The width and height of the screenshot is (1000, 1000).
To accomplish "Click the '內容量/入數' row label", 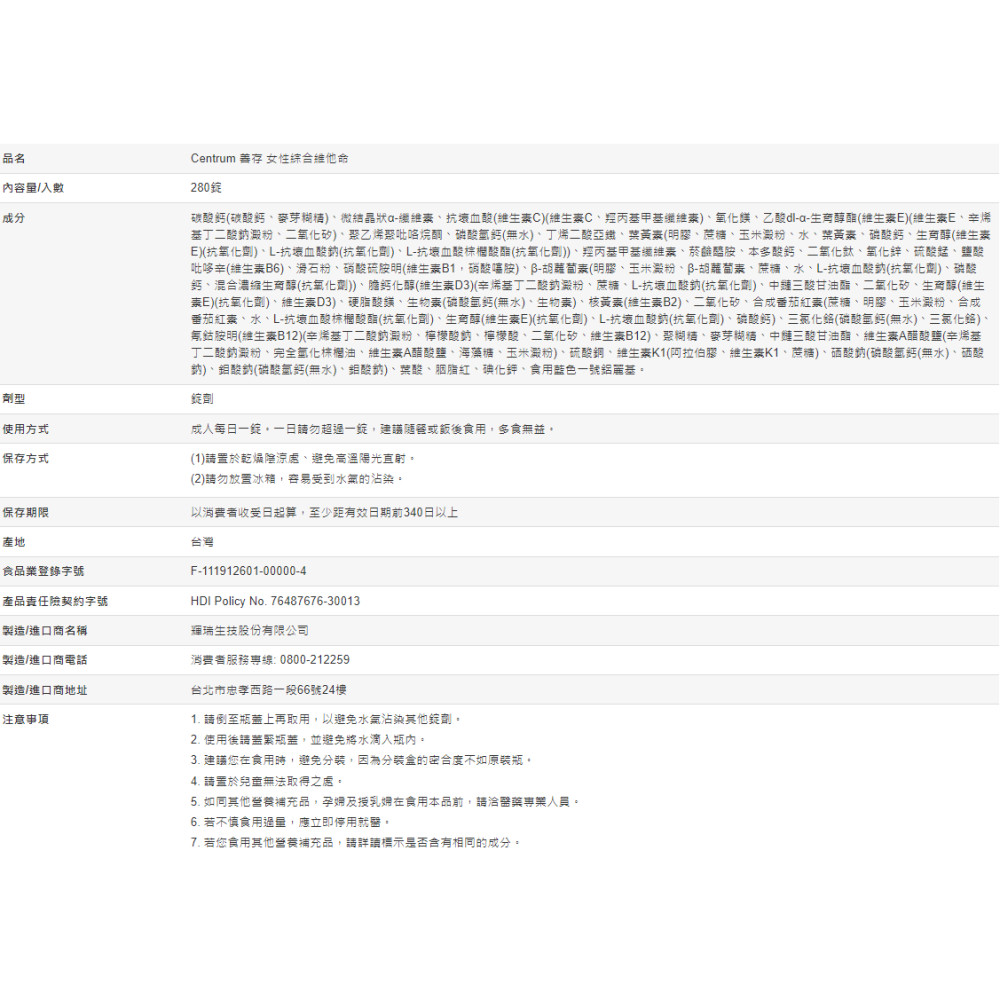I will point(33,187).
